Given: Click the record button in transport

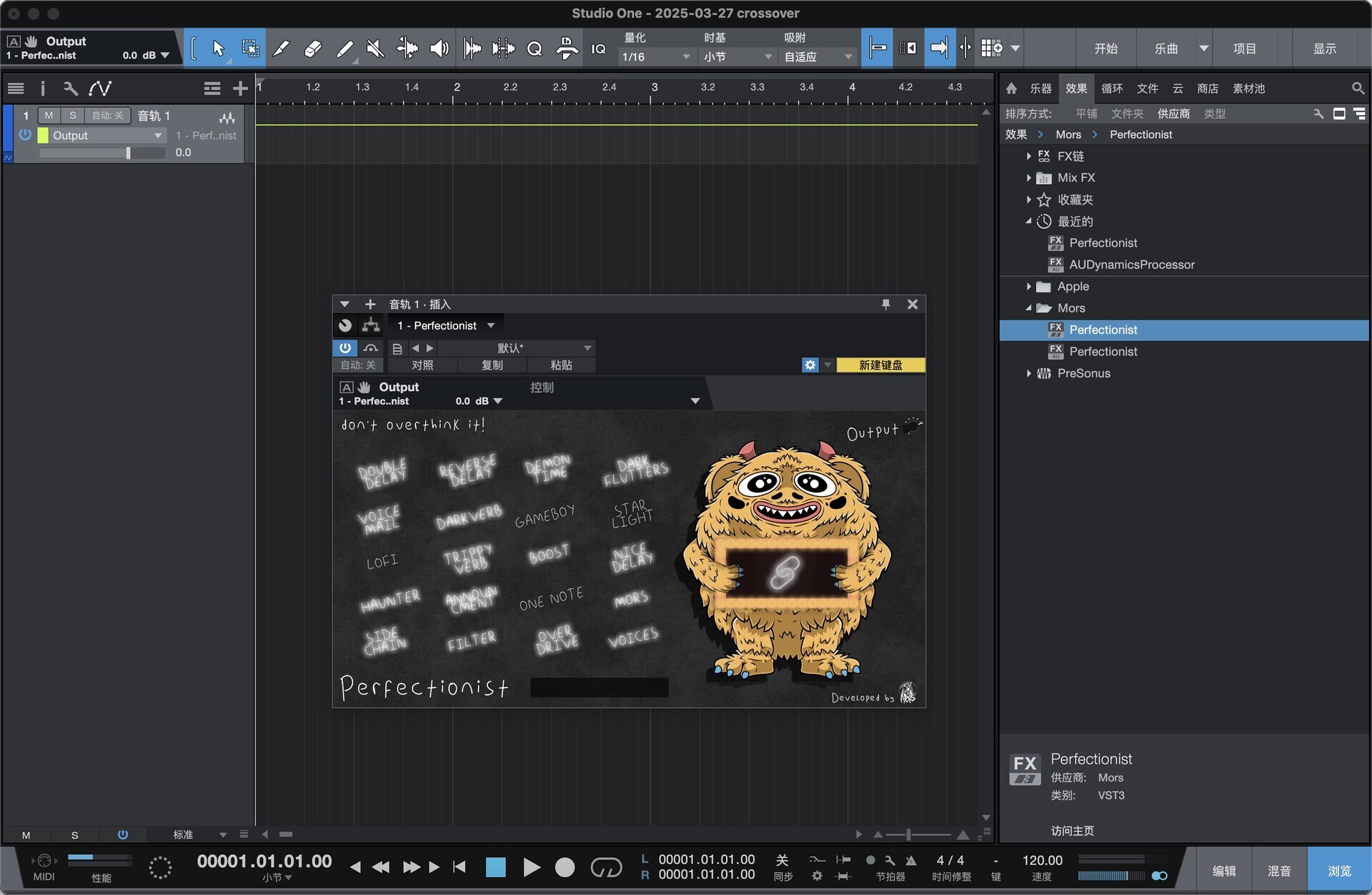Looking at the screenshot, I should (565, 867).
